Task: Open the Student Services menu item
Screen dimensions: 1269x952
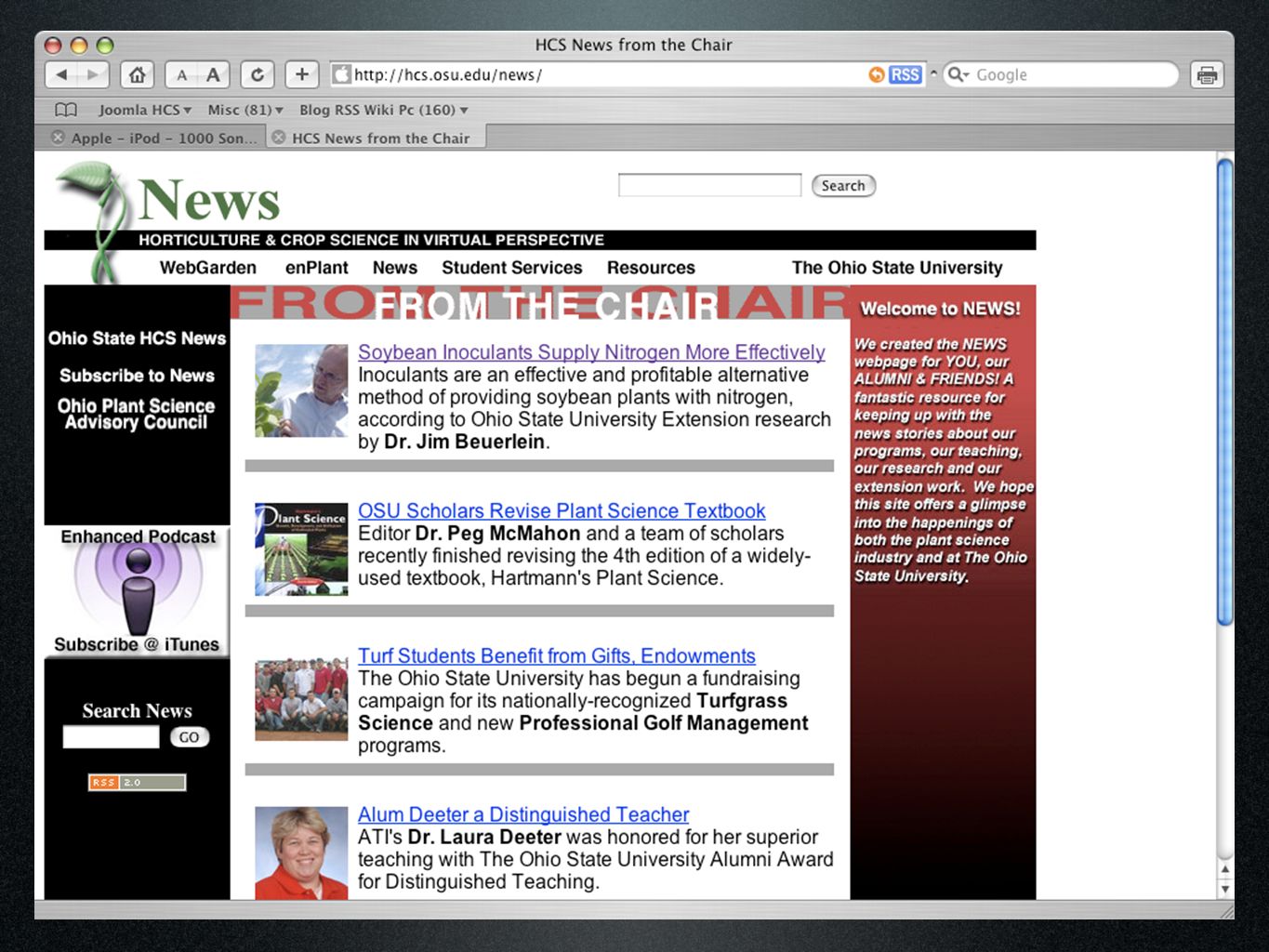Action: [512, 268]
